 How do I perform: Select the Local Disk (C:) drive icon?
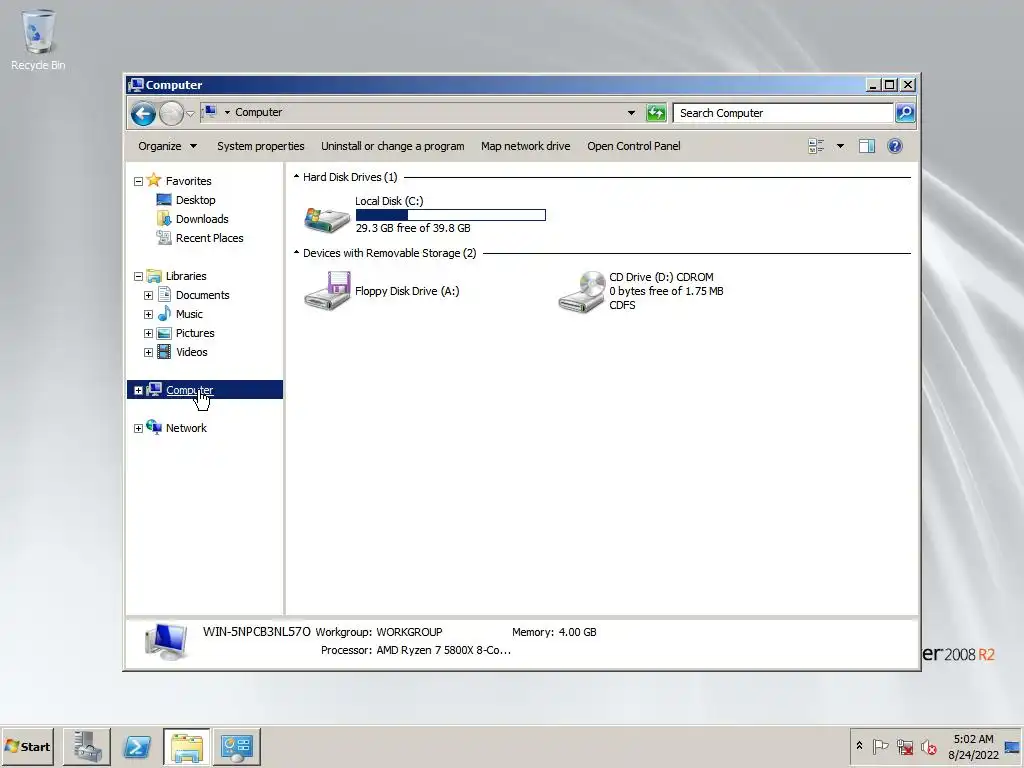[x=327, y=219]
